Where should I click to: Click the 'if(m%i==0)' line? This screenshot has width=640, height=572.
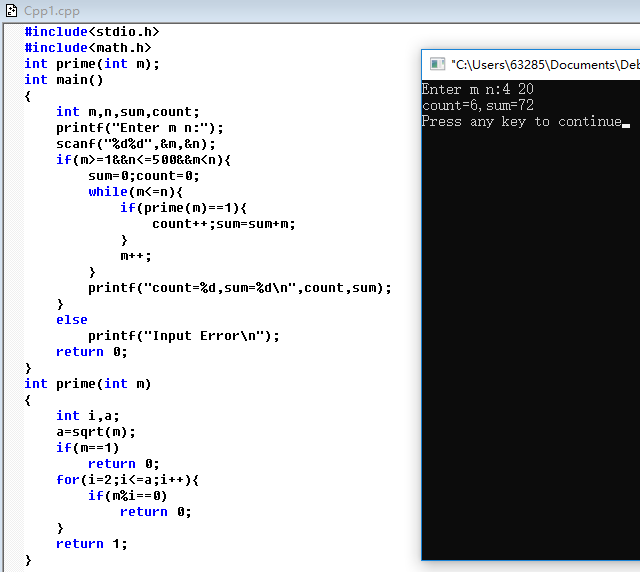click(x=128, y=496)
